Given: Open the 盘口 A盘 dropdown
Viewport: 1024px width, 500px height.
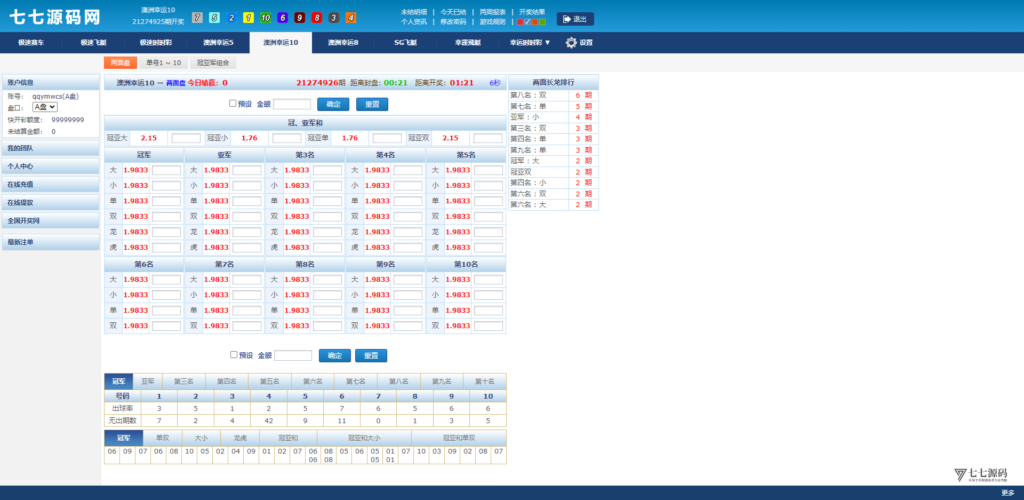Looking at the screenshot, I should coord(45,107).
